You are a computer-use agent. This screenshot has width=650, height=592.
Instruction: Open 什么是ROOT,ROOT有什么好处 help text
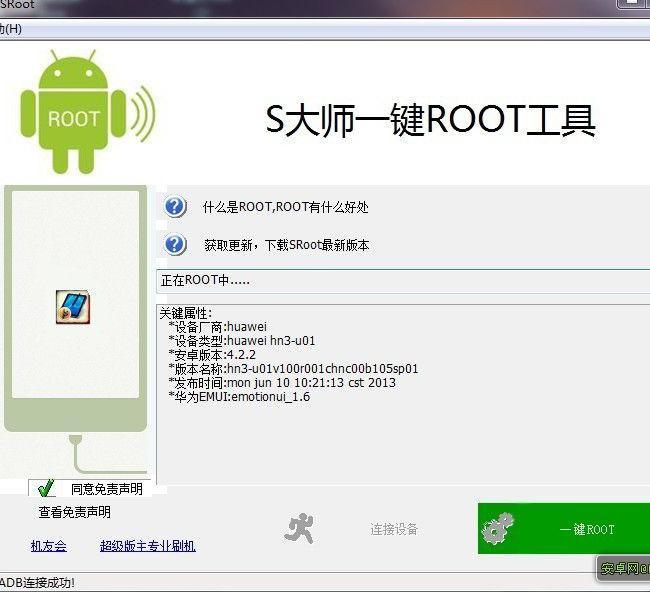[286, 207]
